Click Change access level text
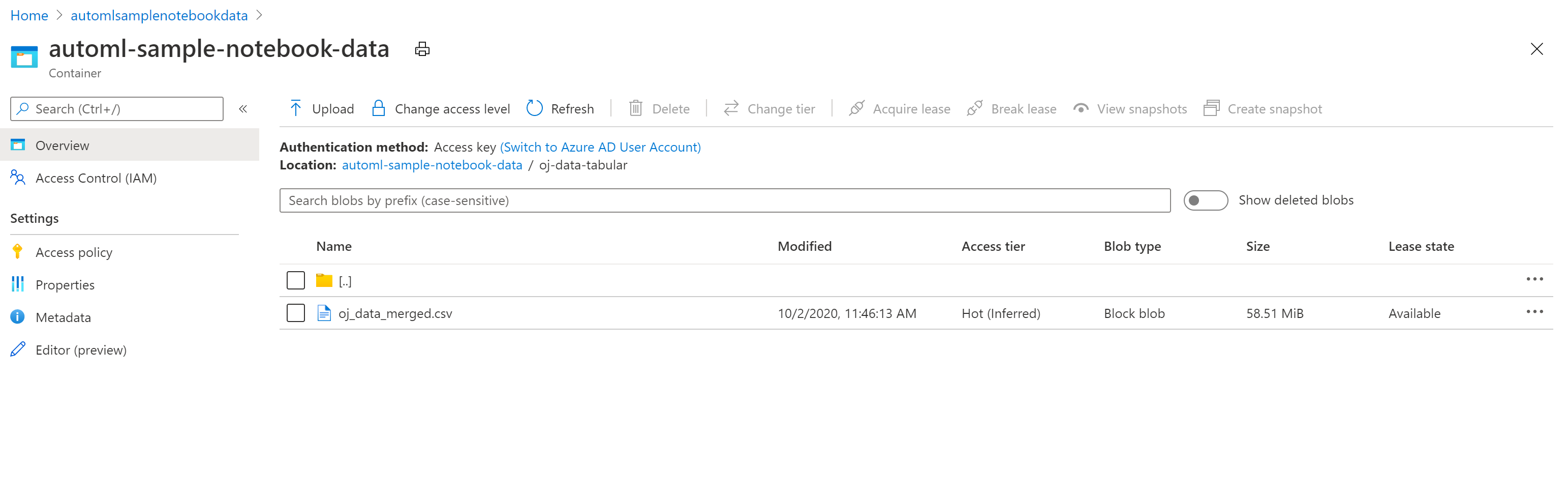Viewport: 1568px width, 494px height. 452,109
